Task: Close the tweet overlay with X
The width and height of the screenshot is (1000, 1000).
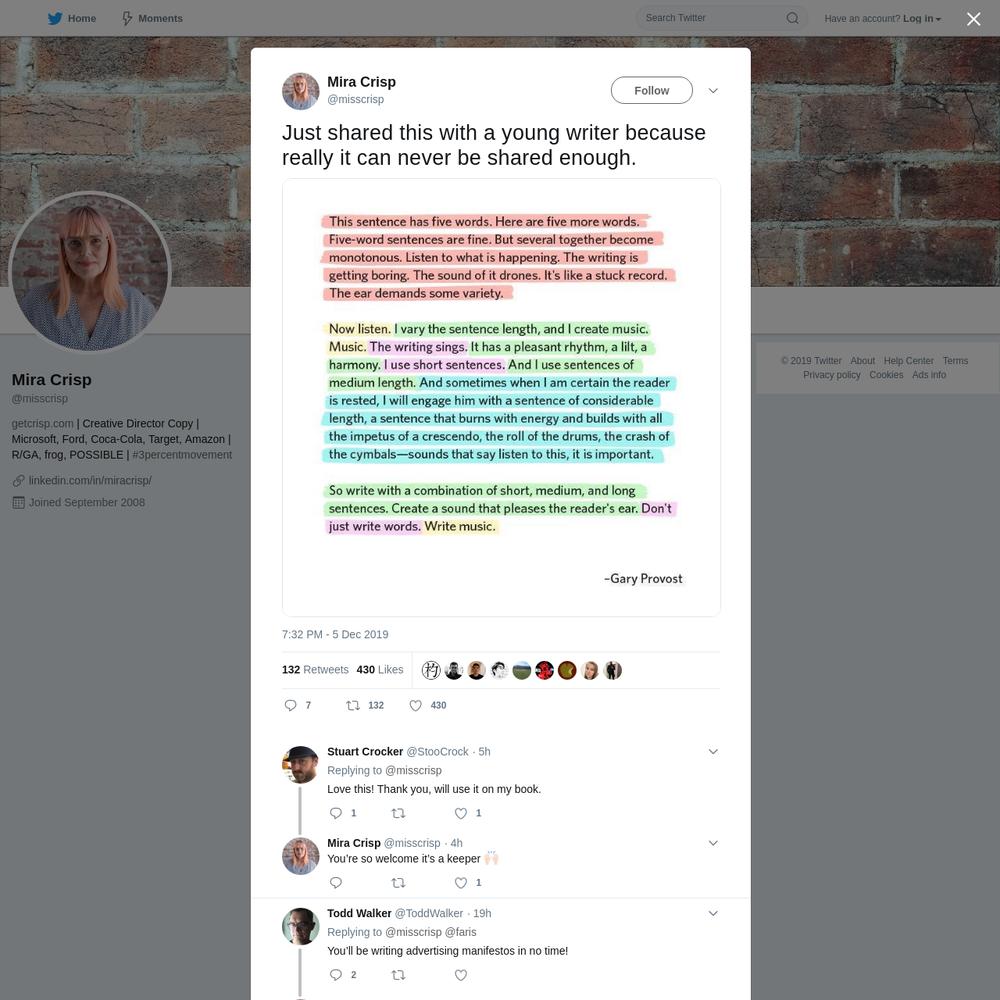Action: [x=973, y=18]
